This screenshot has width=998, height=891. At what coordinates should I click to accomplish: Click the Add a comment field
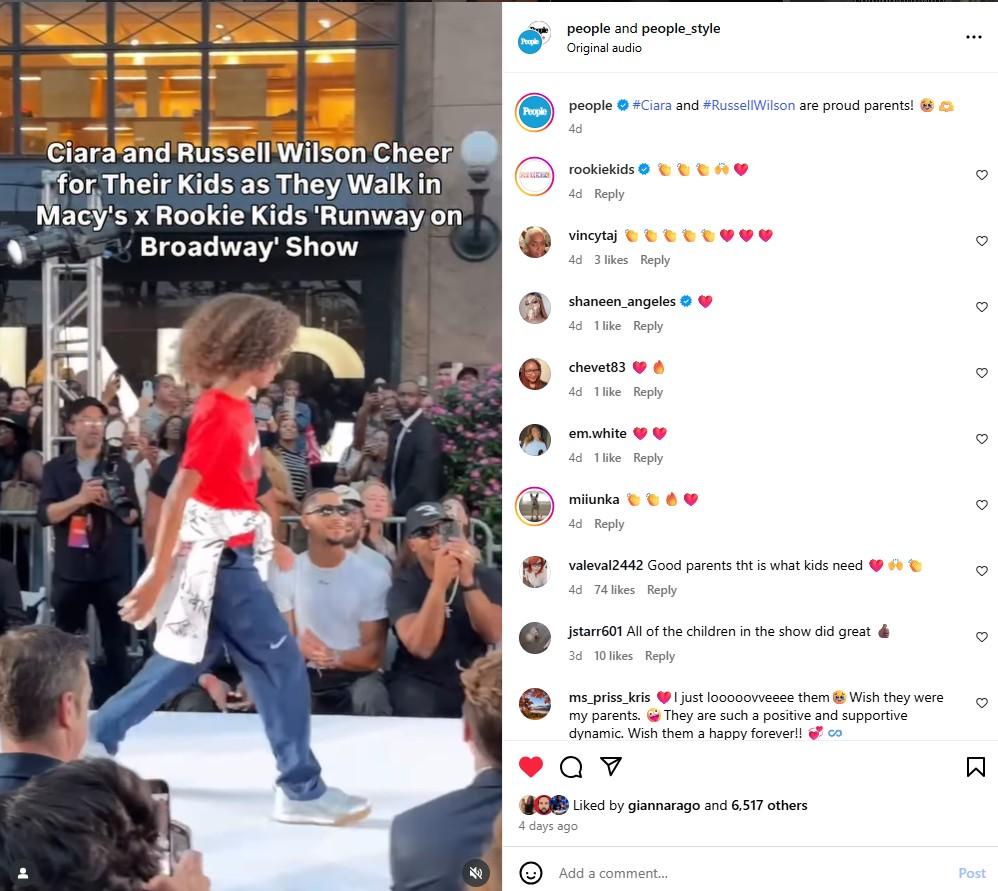point(752,873)
